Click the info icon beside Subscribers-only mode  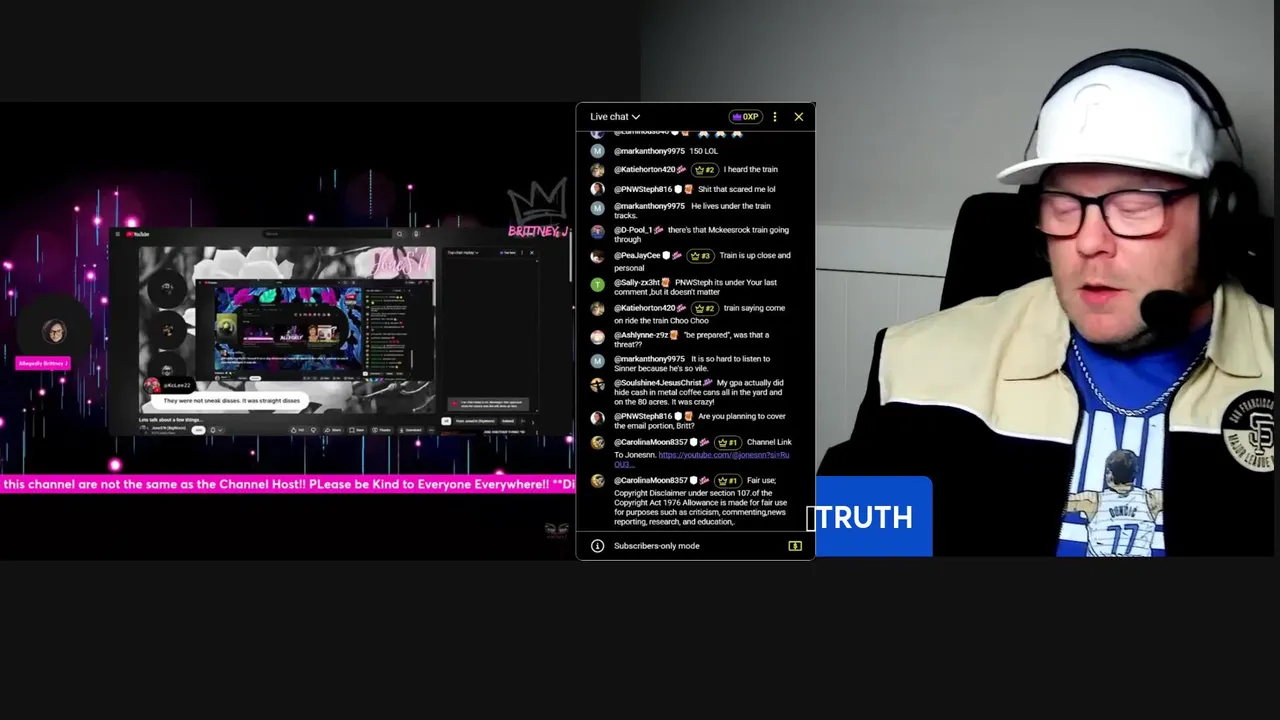[x=597, y=546]
